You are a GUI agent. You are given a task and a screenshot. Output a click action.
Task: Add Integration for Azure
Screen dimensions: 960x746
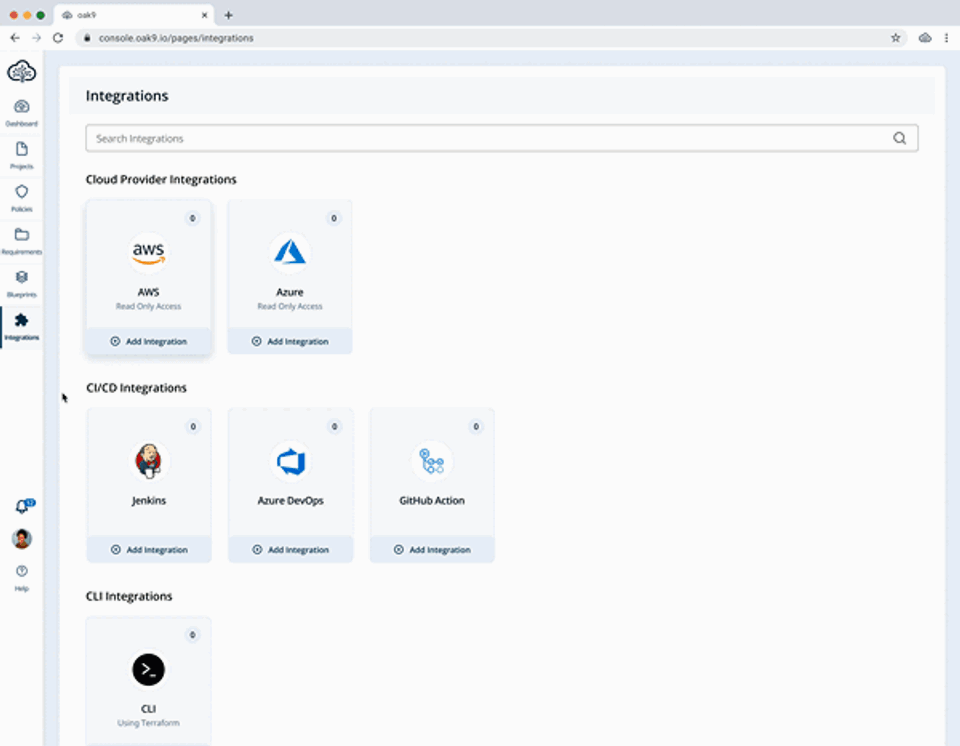tap(290, 341)
